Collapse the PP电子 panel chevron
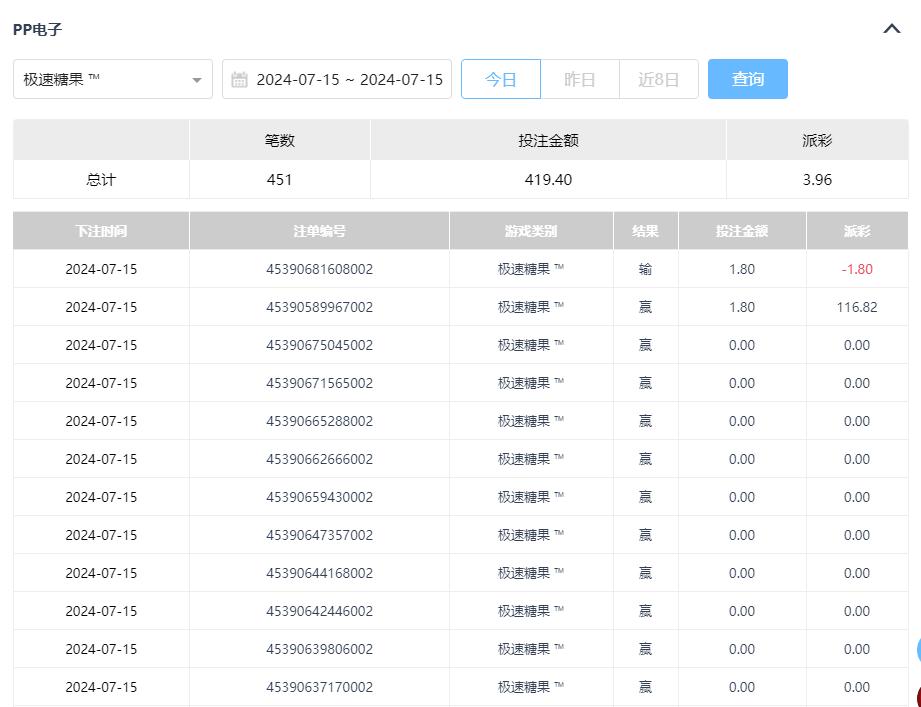 pyautogui.click(x=892, y=29)
